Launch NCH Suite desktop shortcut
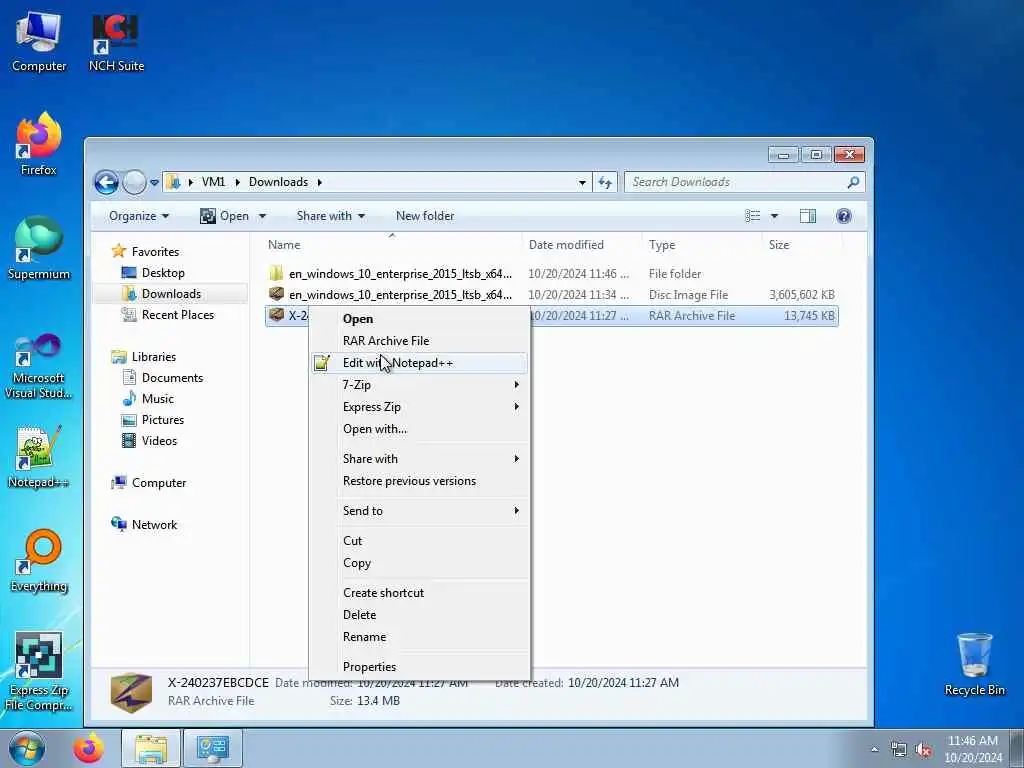Image resolution: width=1024 pixels, height=768 pixels. click(116, 42)
